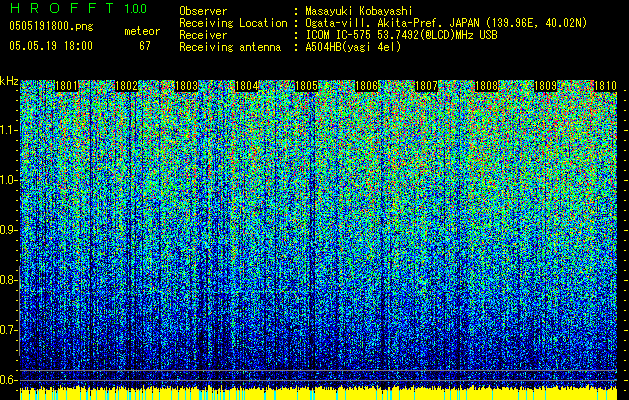The image size is (629, 400).
Task: Click the Receiver label
Action: tap(203, 35)
